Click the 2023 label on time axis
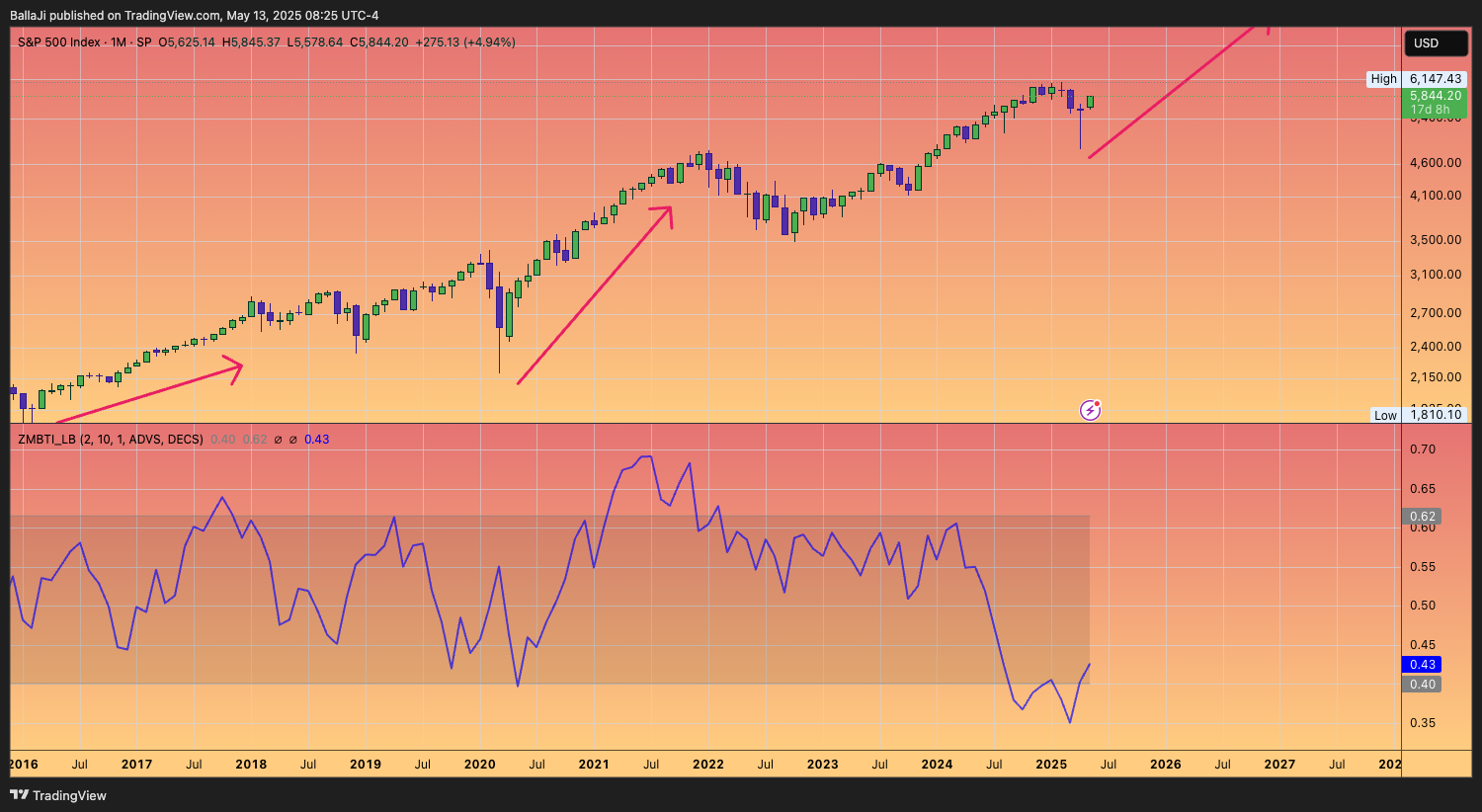1482x812 pixels. [x=822, y=765]
